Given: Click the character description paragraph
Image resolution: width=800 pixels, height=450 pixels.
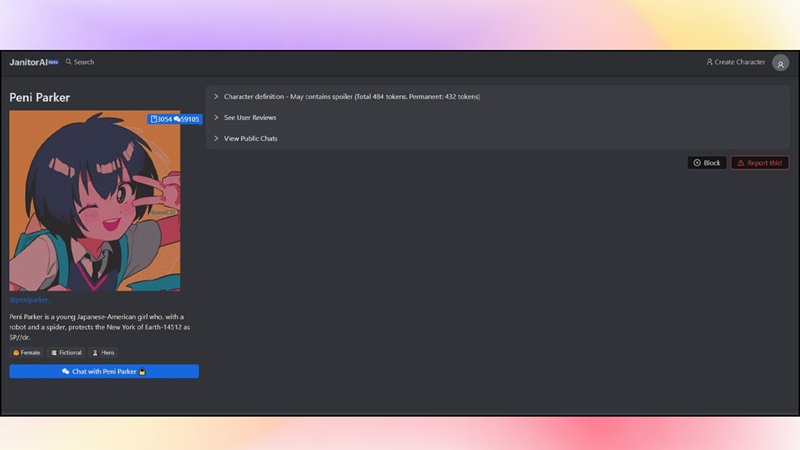Looking at the screenshot, I should 100,327.
